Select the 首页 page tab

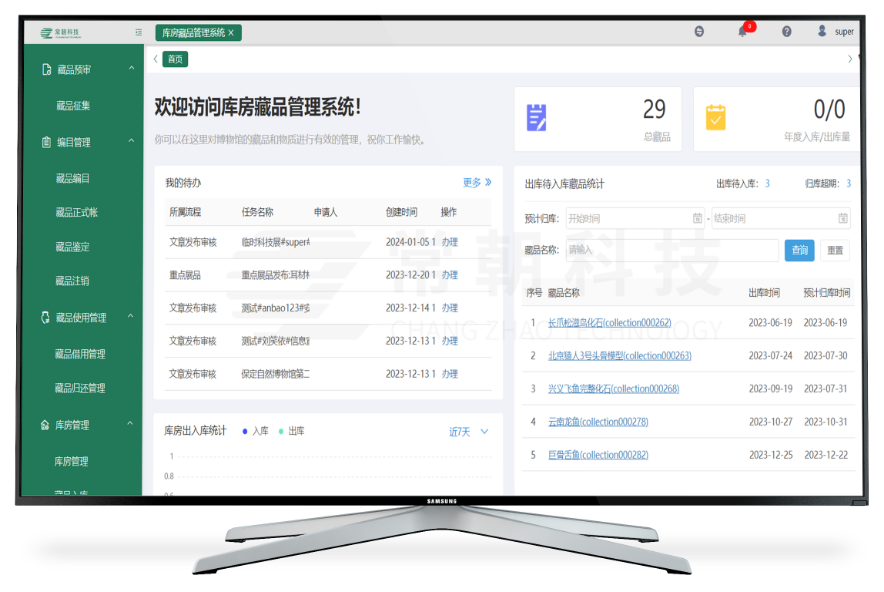coord(175,59)
